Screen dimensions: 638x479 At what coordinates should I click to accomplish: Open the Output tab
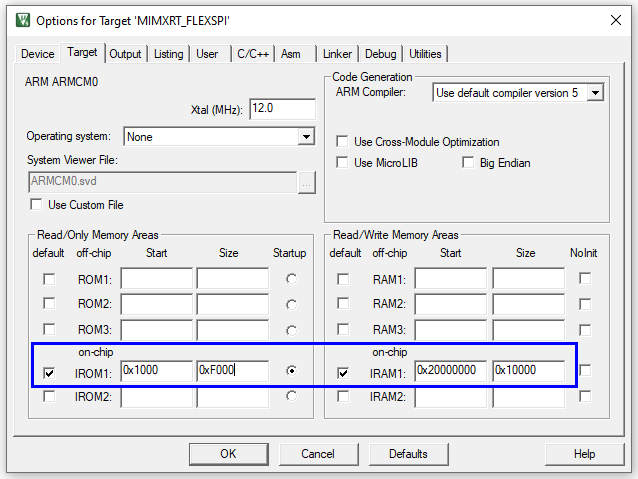[x=125, y=54]
